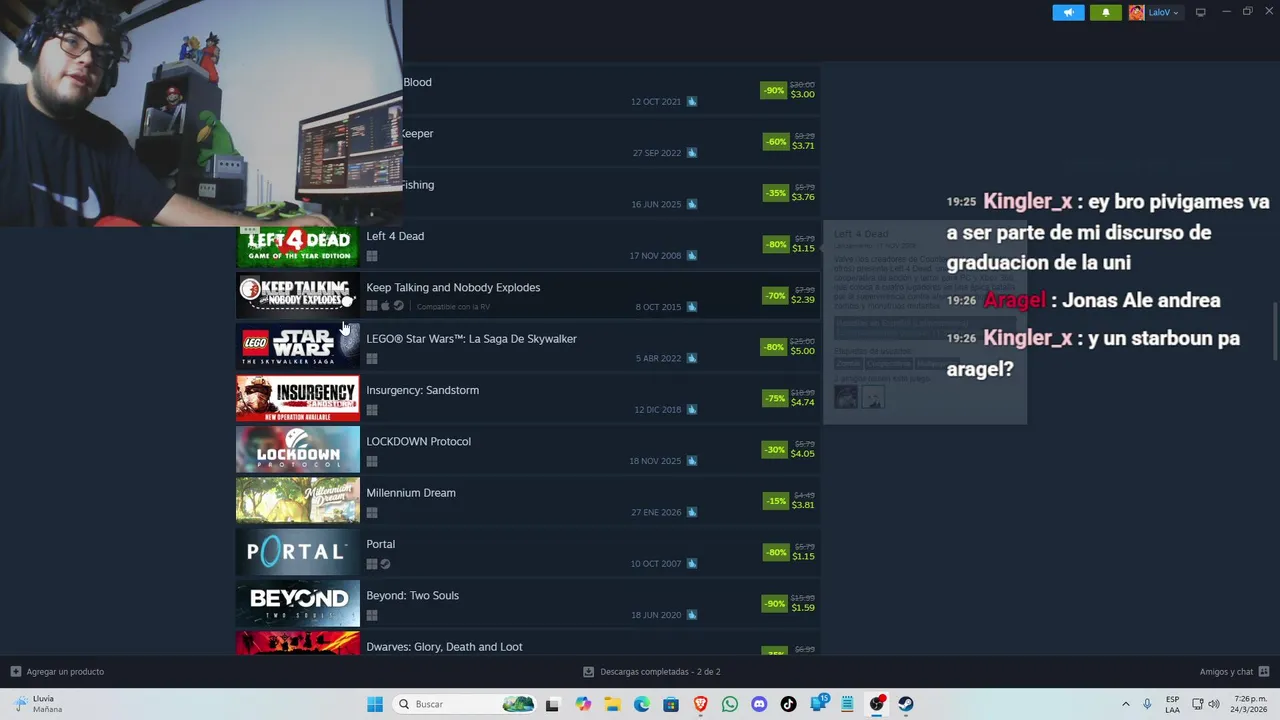Open the Brave browser taskbar icon
Screen dimensions: 1280x720
(701, 704)
